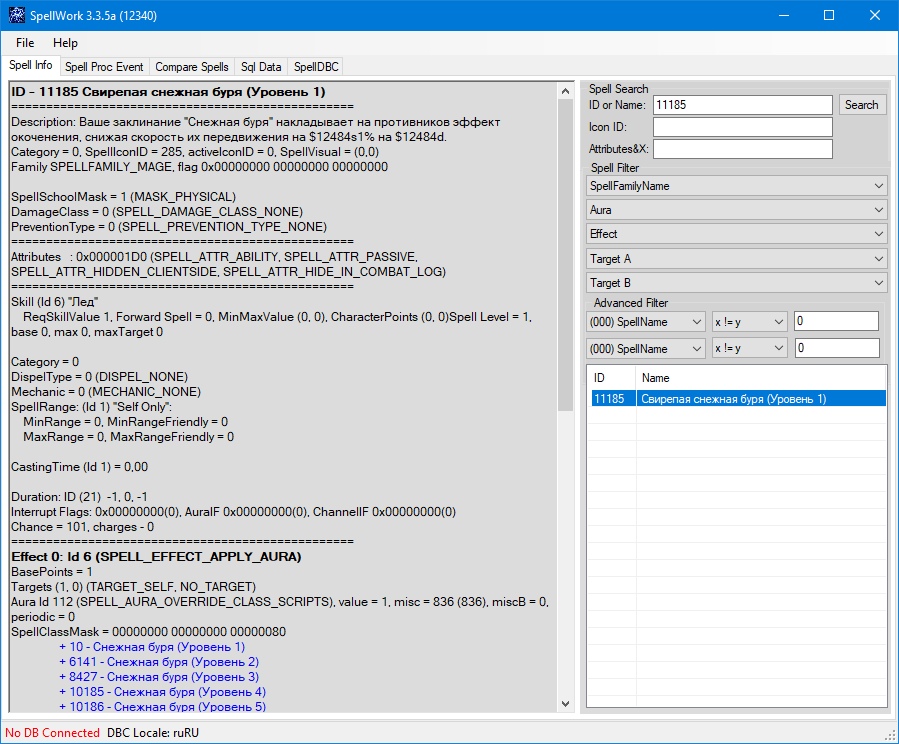Click the "CastingTime (Id 1) = 0,00" line
The height and width of the screenshot is (744, 899).
[79, 467]
